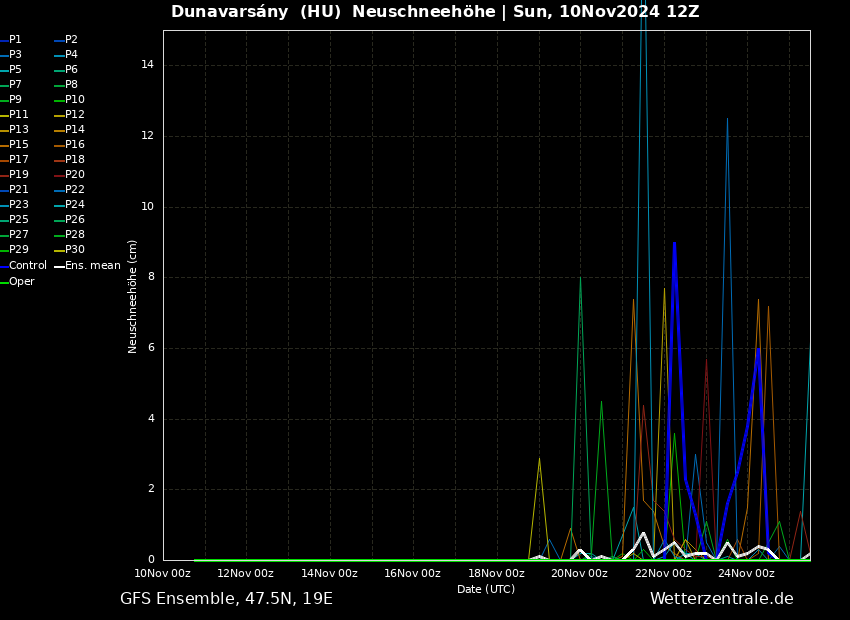Select the Control legend entry
Viewport: 850px width, 620px height.
[x=27, y=266]
